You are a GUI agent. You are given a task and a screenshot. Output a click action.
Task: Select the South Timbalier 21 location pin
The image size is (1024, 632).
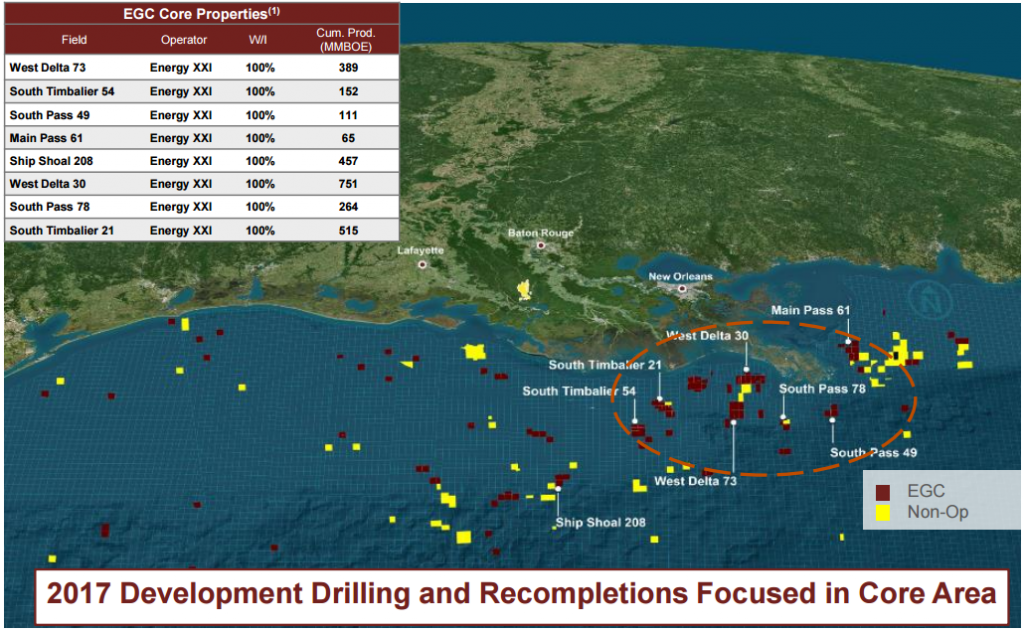tap(659, 399)
